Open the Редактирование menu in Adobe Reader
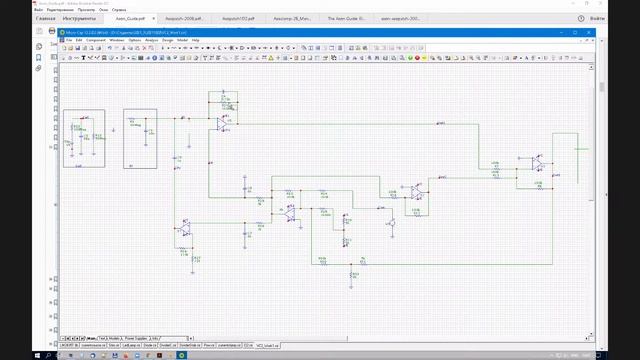The height and width of the screenshot is (360, 640). coord(60,10)
